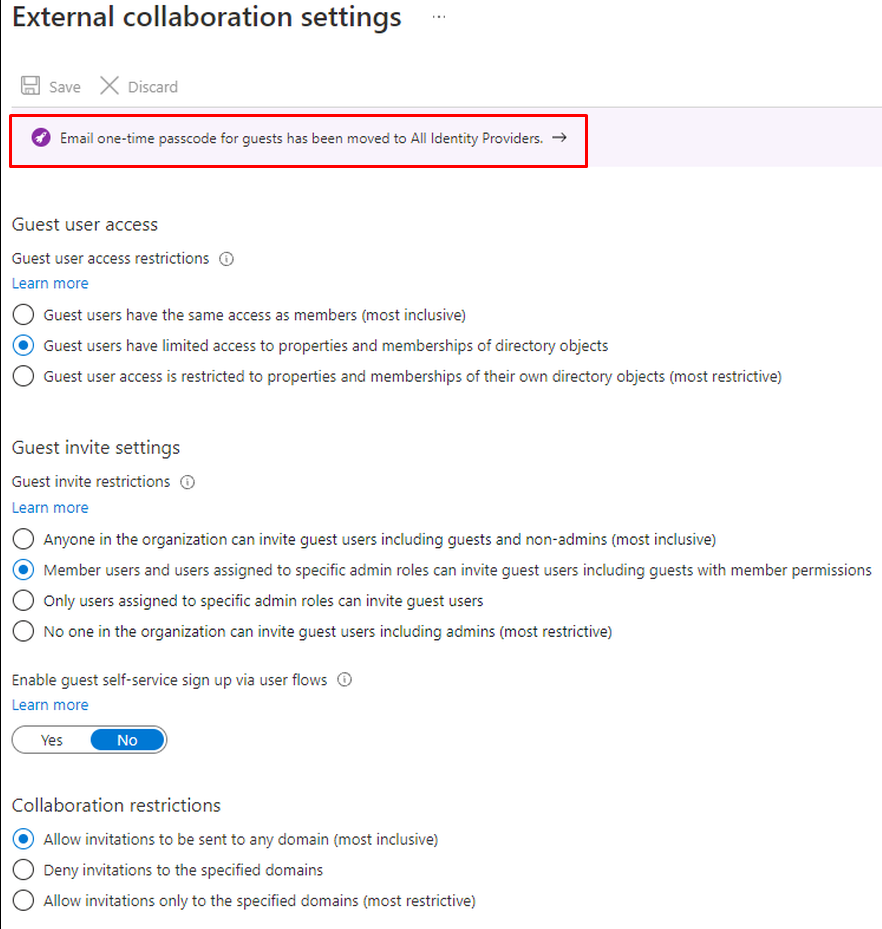Select No one in the organization can invite
This screenshot has width=882, height=929.
click(23, 632)
